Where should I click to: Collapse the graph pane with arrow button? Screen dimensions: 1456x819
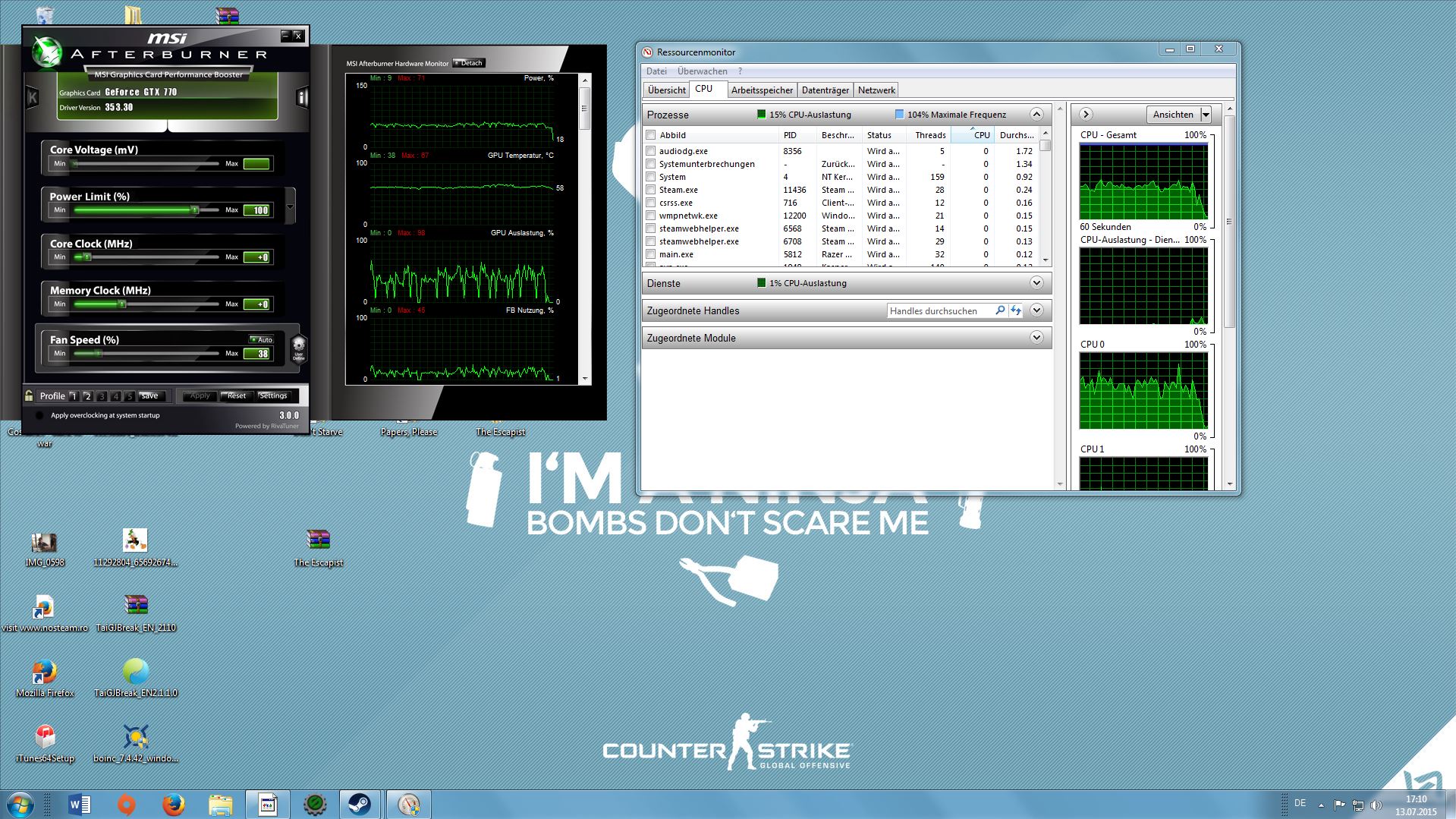[1086, 114]
